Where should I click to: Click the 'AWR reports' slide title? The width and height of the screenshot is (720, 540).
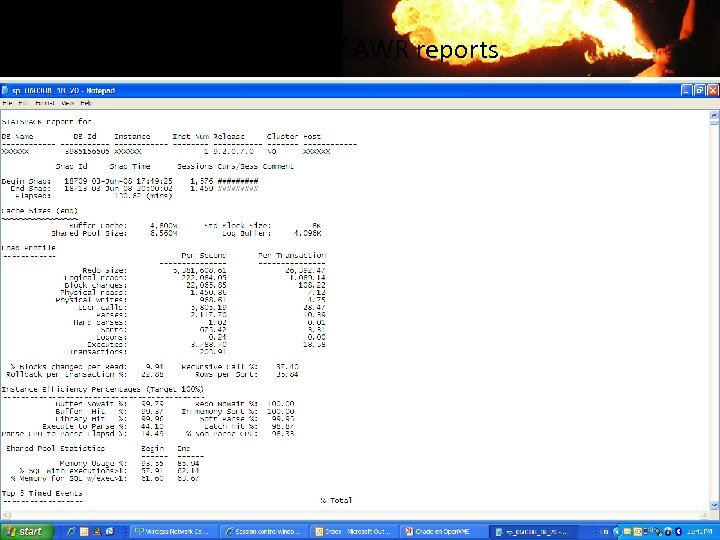(x=426, y=50)
